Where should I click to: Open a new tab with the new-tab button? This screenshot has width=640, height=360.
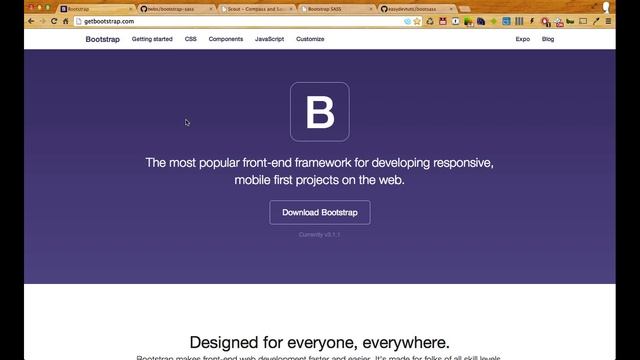pyautogui.click(x=465, y=9)
